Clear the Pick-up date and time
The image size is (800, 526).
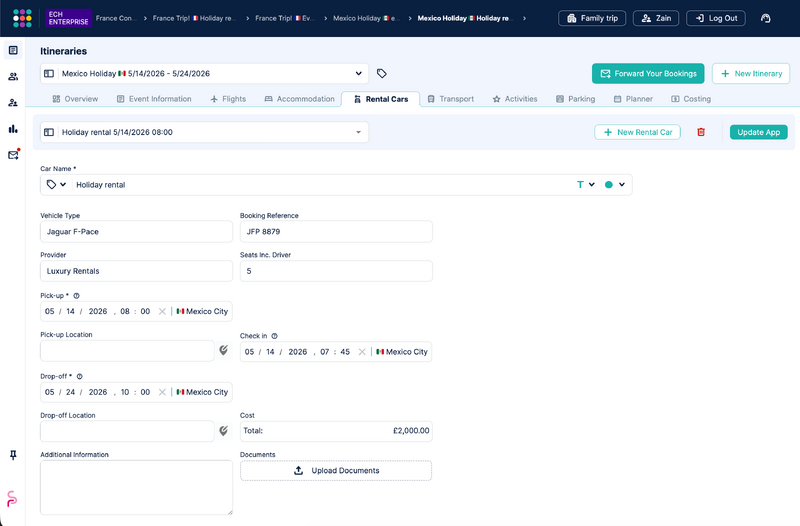point(162,311)
